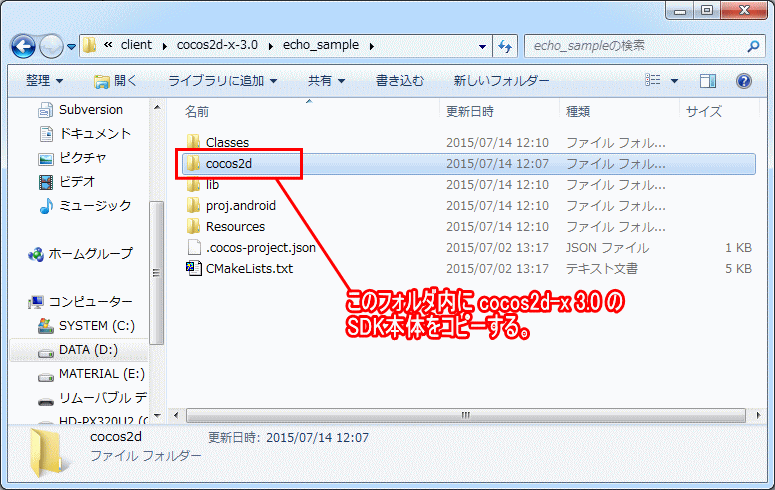Image resolution: width=775 pixels, height=490 pixels.
Task: Open the view options dropdown arrow
Action: coord(674,81)
